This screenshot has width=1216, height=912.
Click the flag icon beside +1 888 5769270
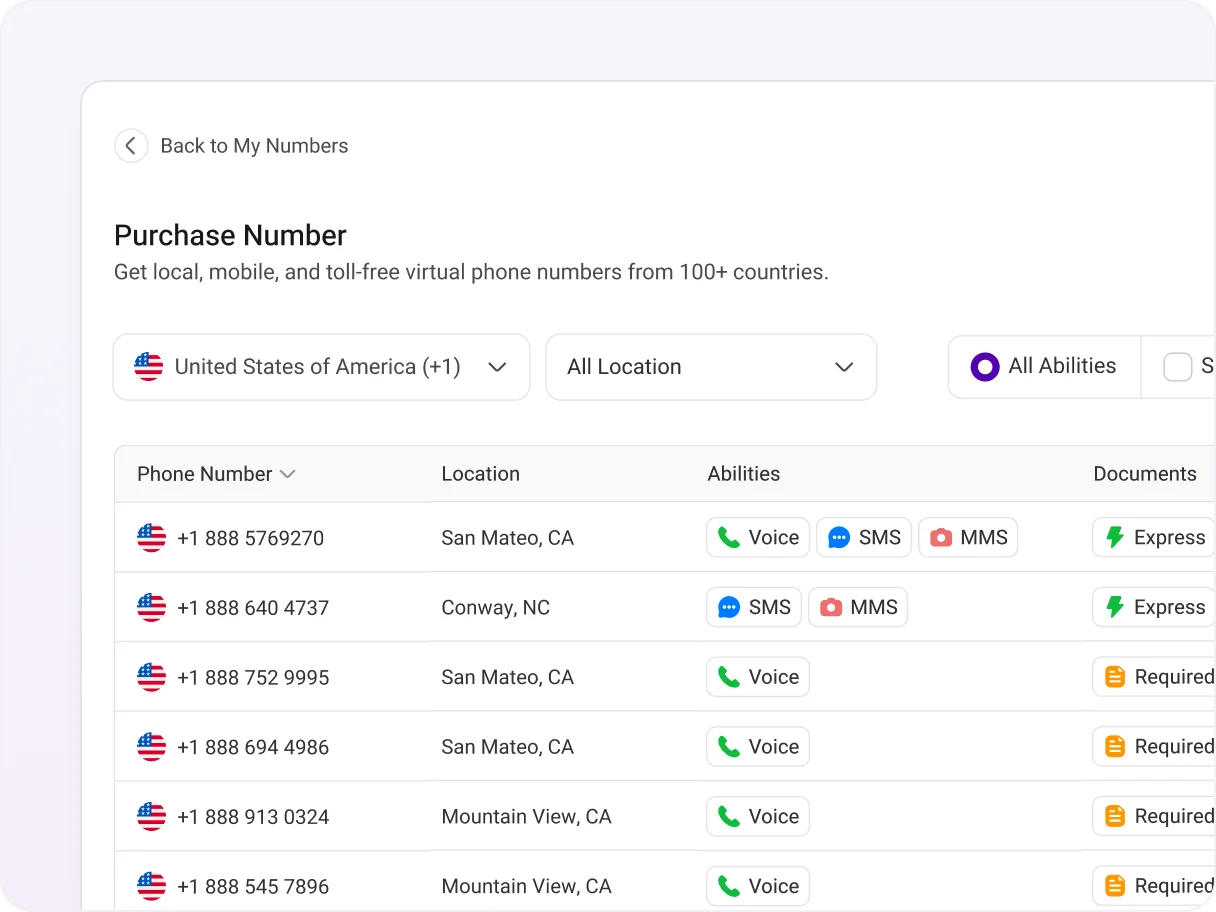click(151, 537)
